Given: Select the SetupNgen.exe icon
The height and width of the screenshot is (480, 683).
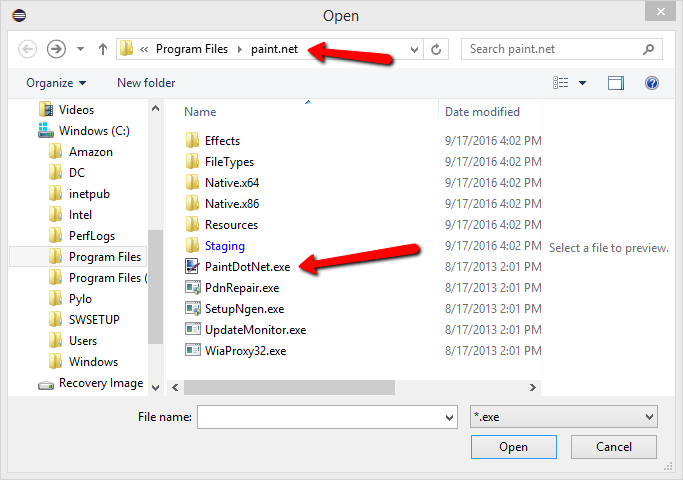Looking at the screenshot, I should pyautogui.click(x=192, y=309).
